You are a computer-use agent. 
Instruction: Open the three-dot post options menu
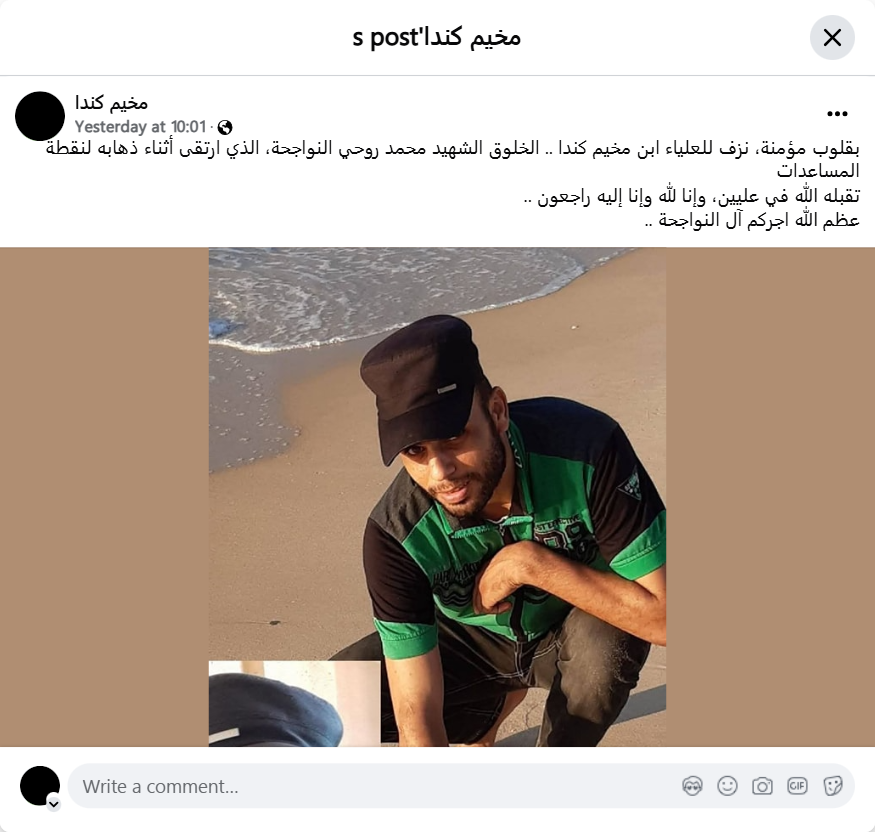pos(837,114)
